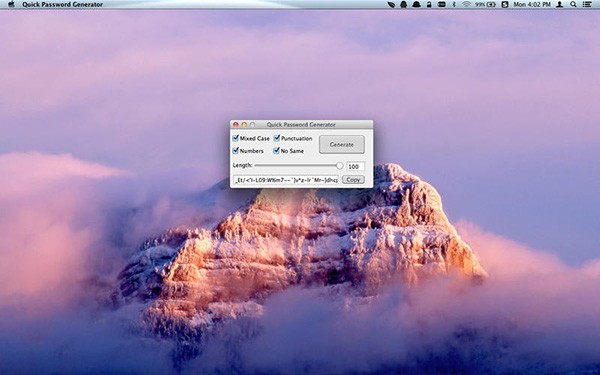
Task: Copy the generated password
Action: click(353, 179)
